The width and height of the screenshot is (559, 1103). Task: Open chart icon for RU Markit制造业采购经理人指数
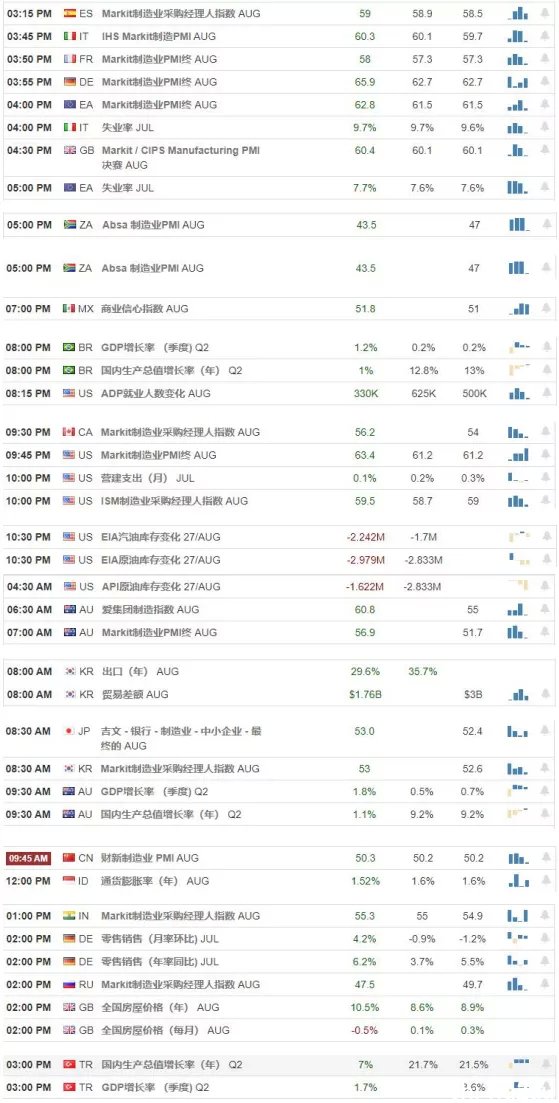click(x=517, y=984)
